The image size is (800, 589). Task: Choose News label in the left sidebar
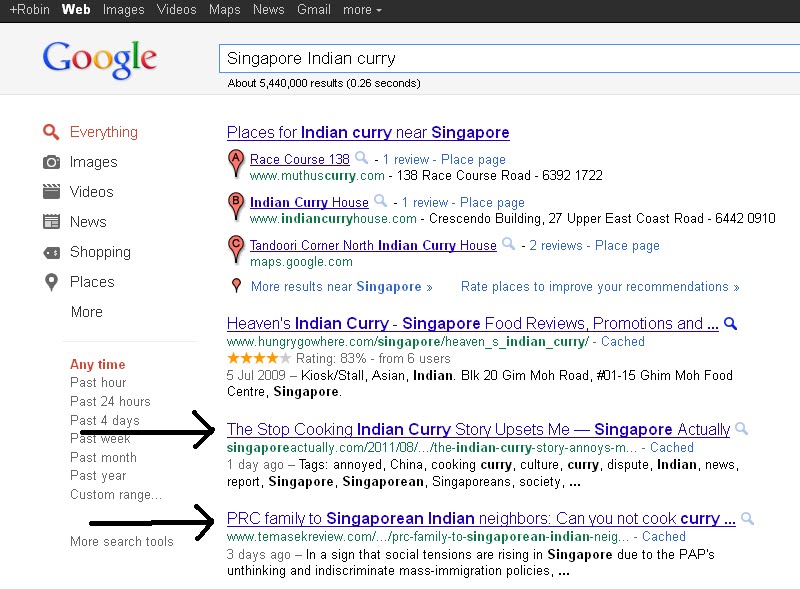88,222
